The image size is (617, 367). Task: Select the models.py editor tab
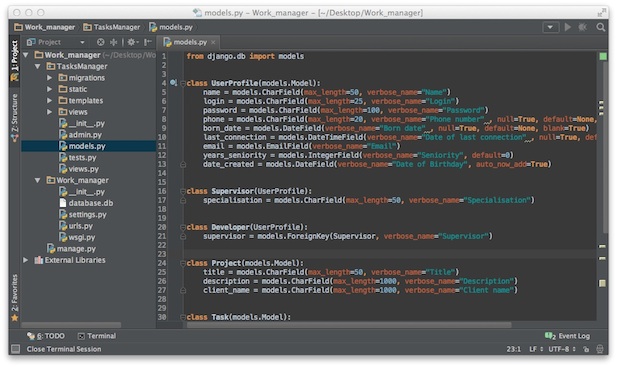coord(189,42)
